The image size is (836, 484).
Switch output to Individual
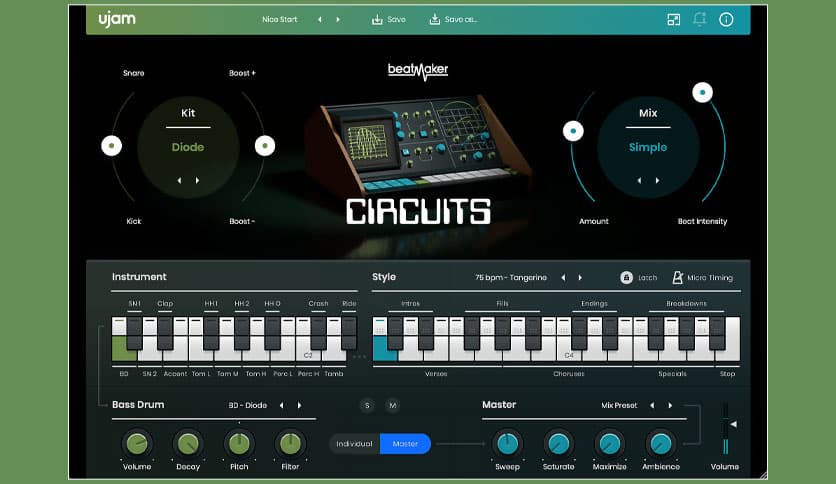354,444
